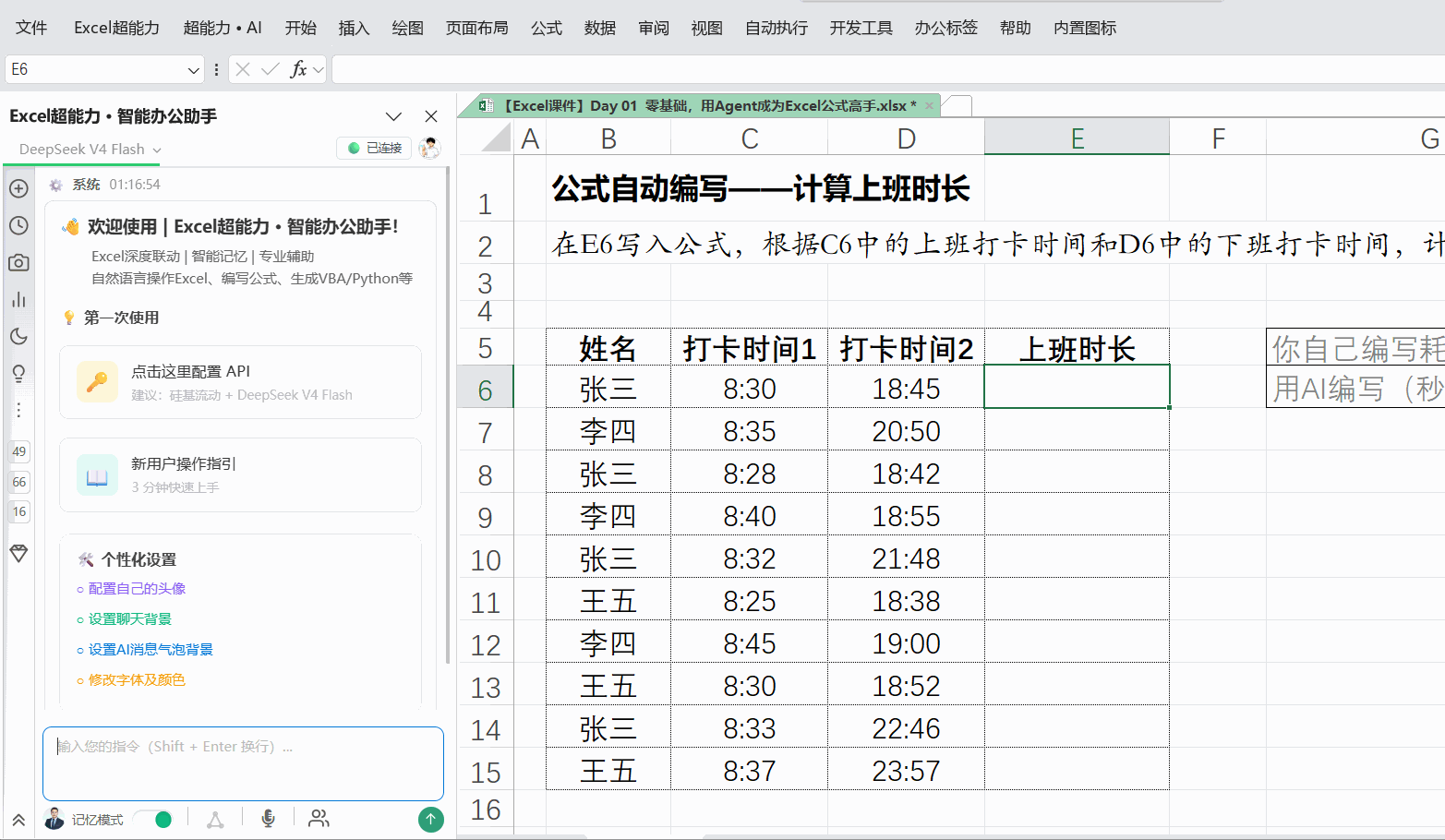Click the 配置自己的头像 link
Viewport: 1445px width, 840px height.
[x=137, y=589]
